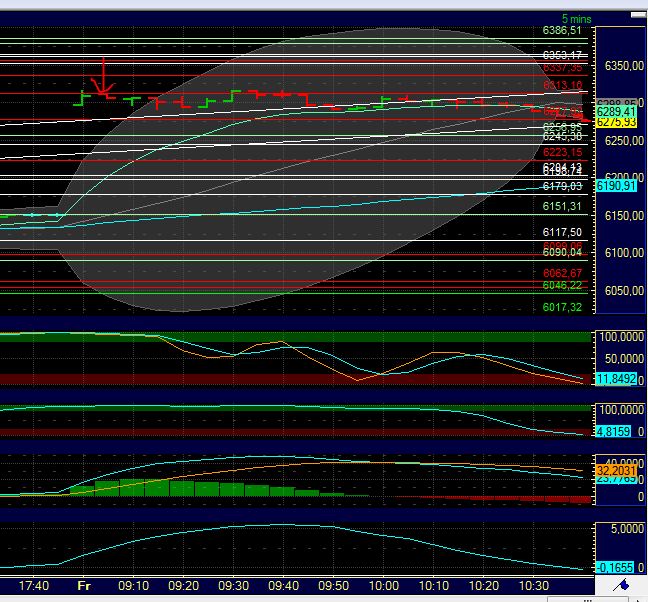Click the 09:50 time axis label

point(334,586)
